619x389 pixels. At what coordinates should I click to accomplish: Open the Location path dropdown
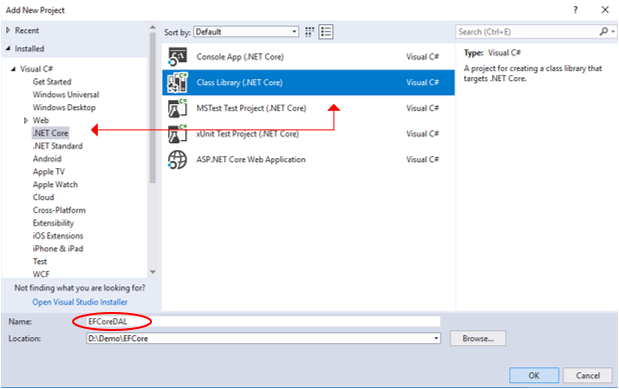pos(436,338)
